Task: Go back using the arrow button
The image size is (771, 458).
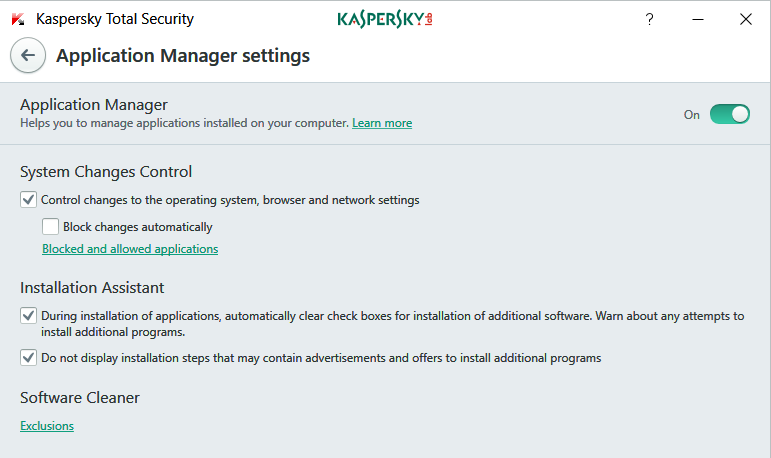Action: tap(28, 56)
